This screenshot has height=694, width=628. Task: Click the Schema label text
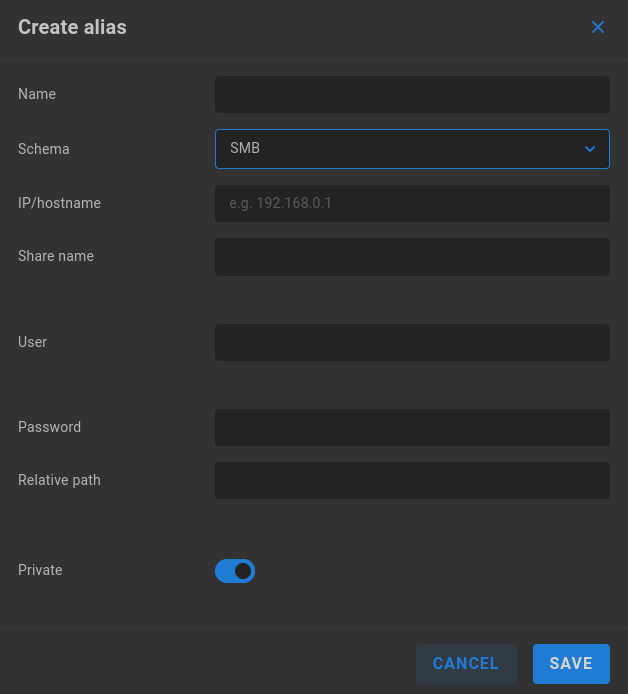click(x=43, y=149)
